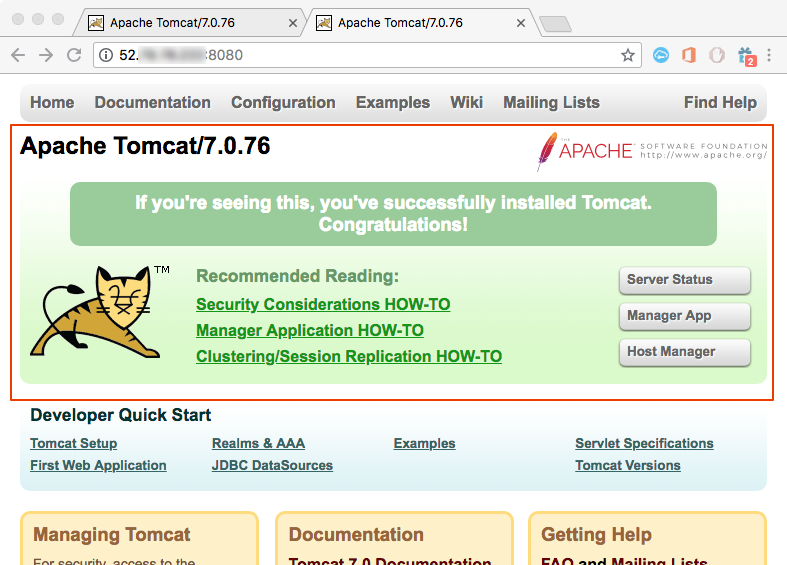Focus the address bar showing port 8080
The width and height of the screenshot is (787, 565).
pos(367,55)
